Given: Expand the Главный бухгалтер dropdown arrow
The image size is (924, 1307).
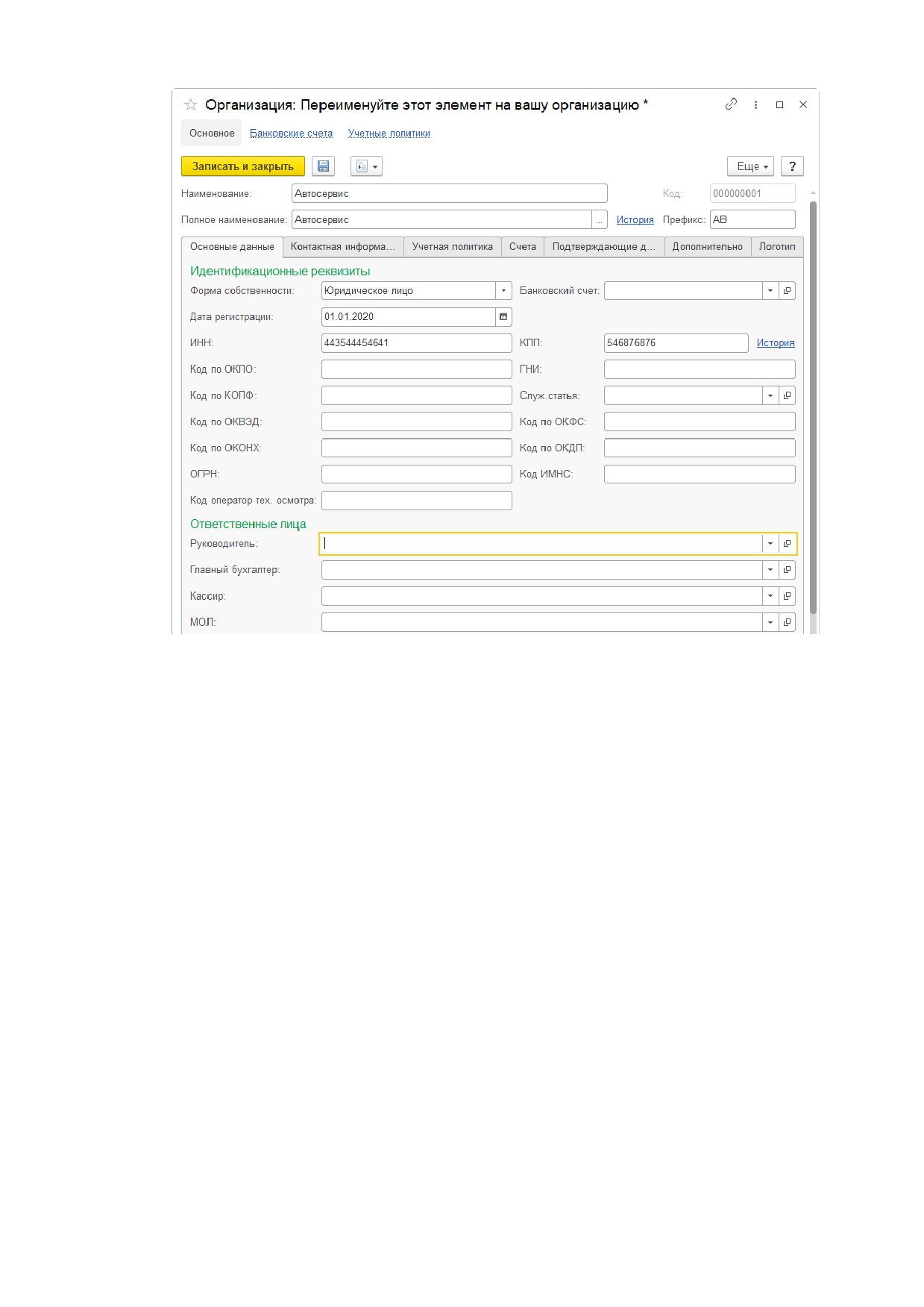Looking at the screenshot, I should coord(770,570).
